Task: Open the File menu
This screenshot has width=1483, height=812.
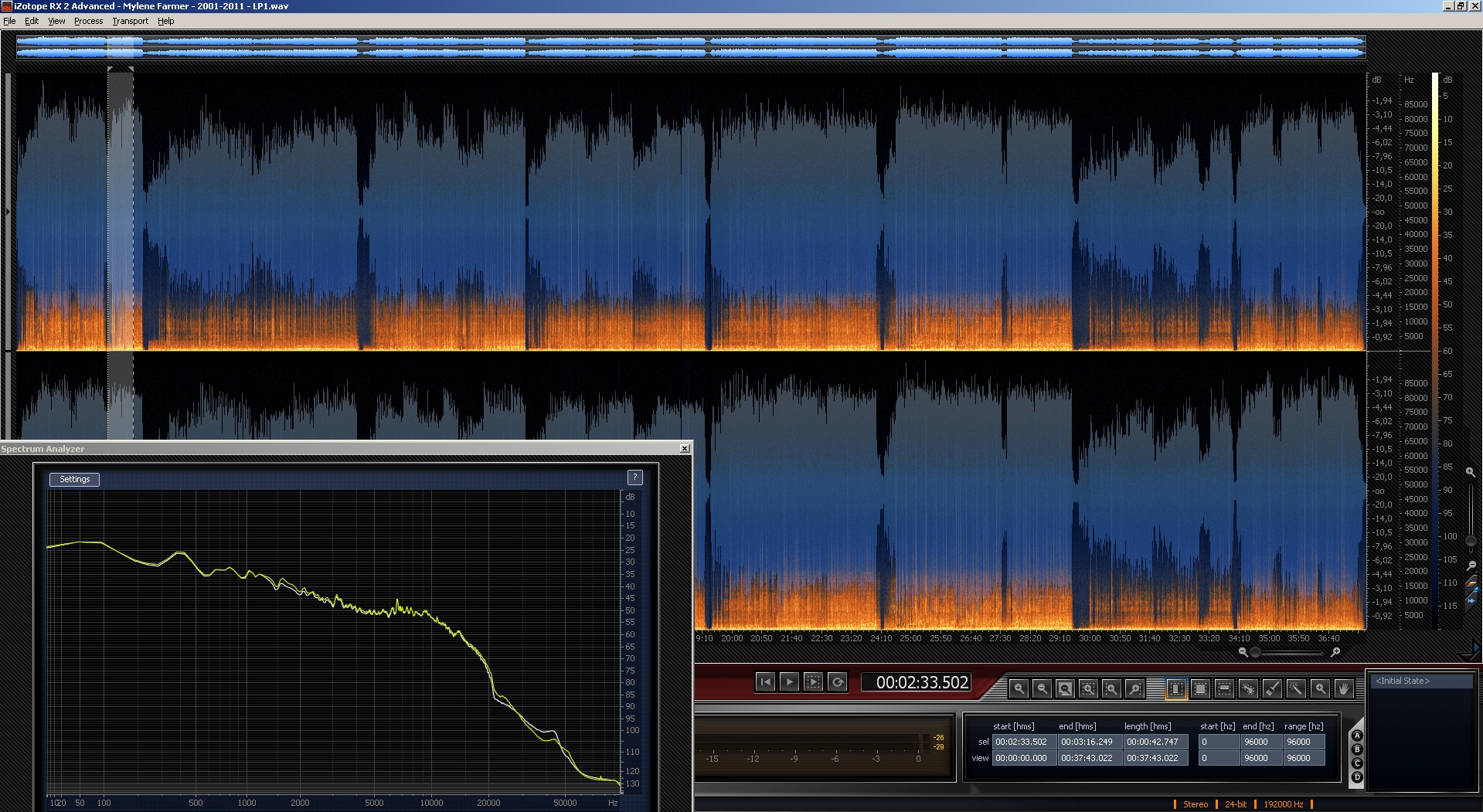Action: [9, 21]
